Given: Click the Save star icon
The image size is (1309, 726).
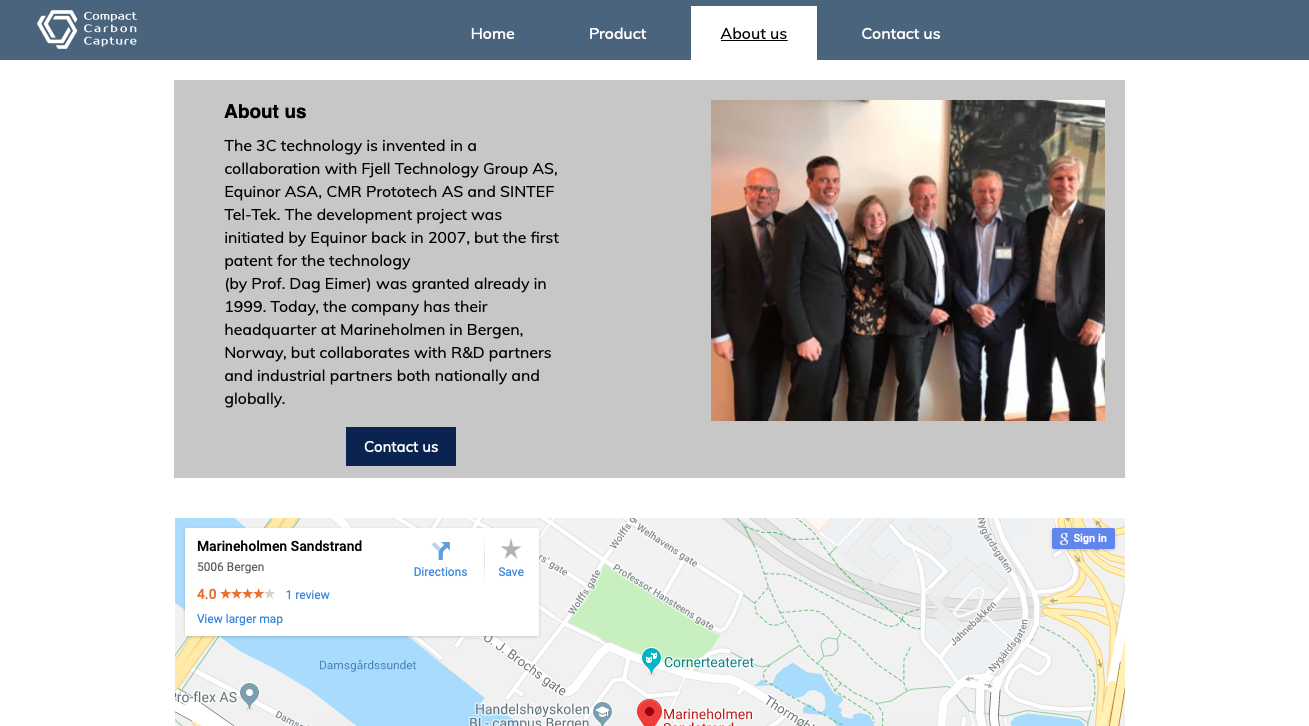Looking at the screenshot, I should [x=511, y=549].
